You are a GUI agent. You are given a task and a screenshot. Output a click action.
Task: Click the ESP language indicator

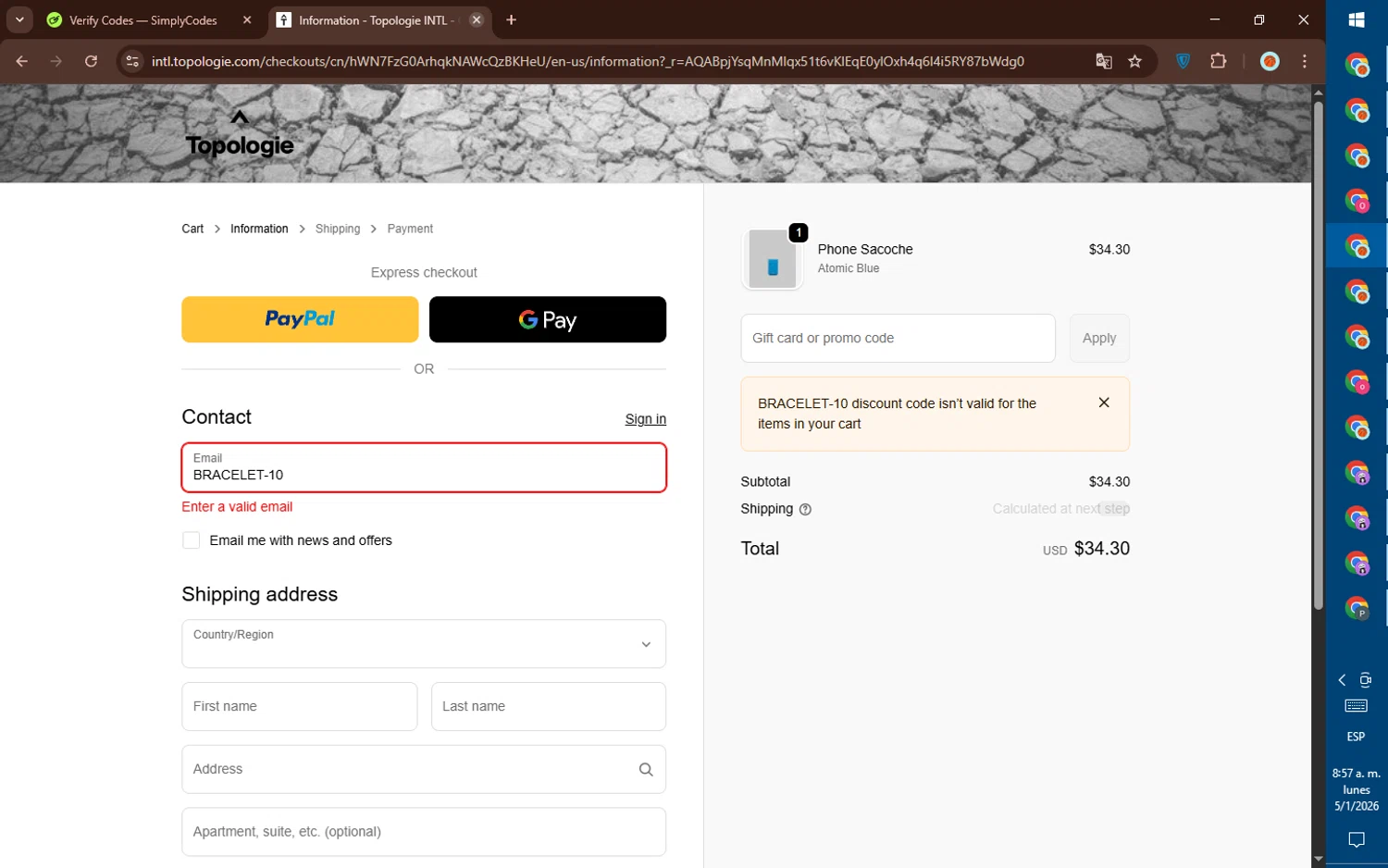1357,737
